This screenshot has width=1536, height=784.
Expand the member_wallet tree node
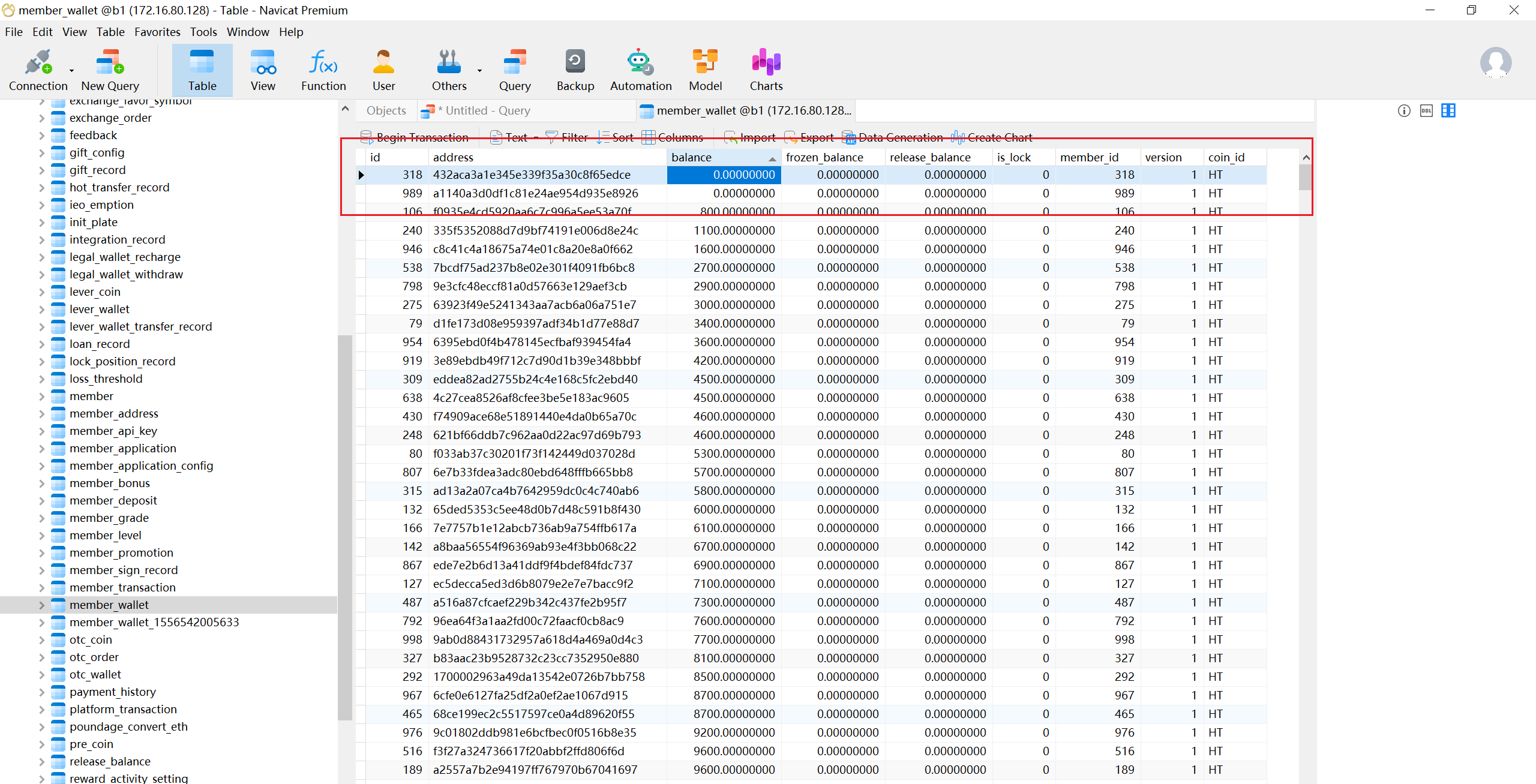click(x=41, y=605)
